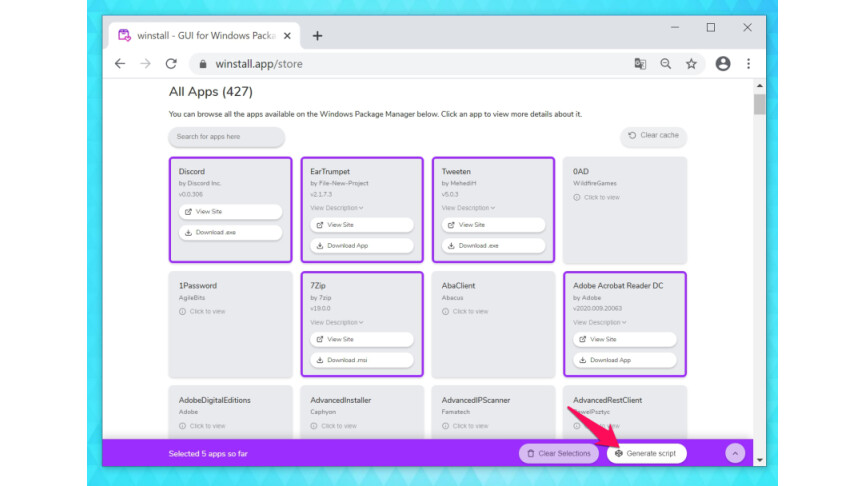This screenshot has width=864, height=486.
Task: Expand Adobe Acrobat Reader DC's View Description
Action: (x=600, y=322)
